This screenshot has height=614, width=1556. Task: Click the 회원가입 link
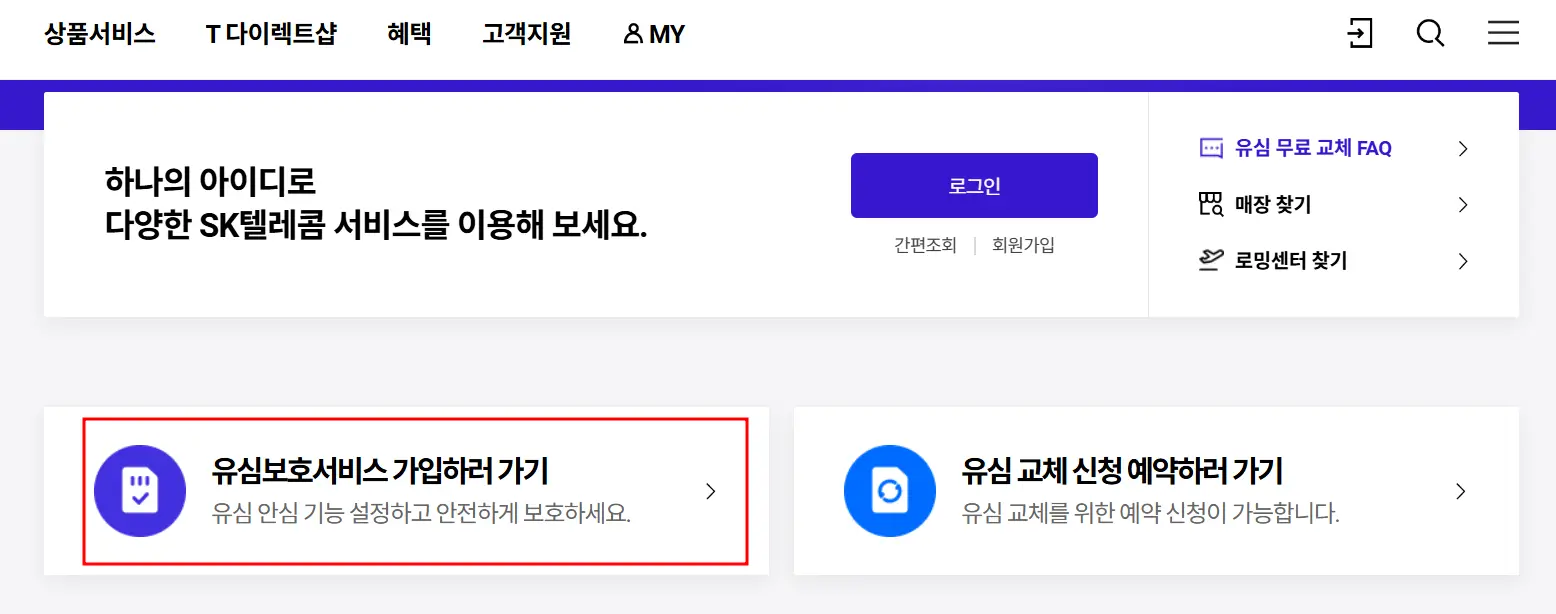(1023, 245)
